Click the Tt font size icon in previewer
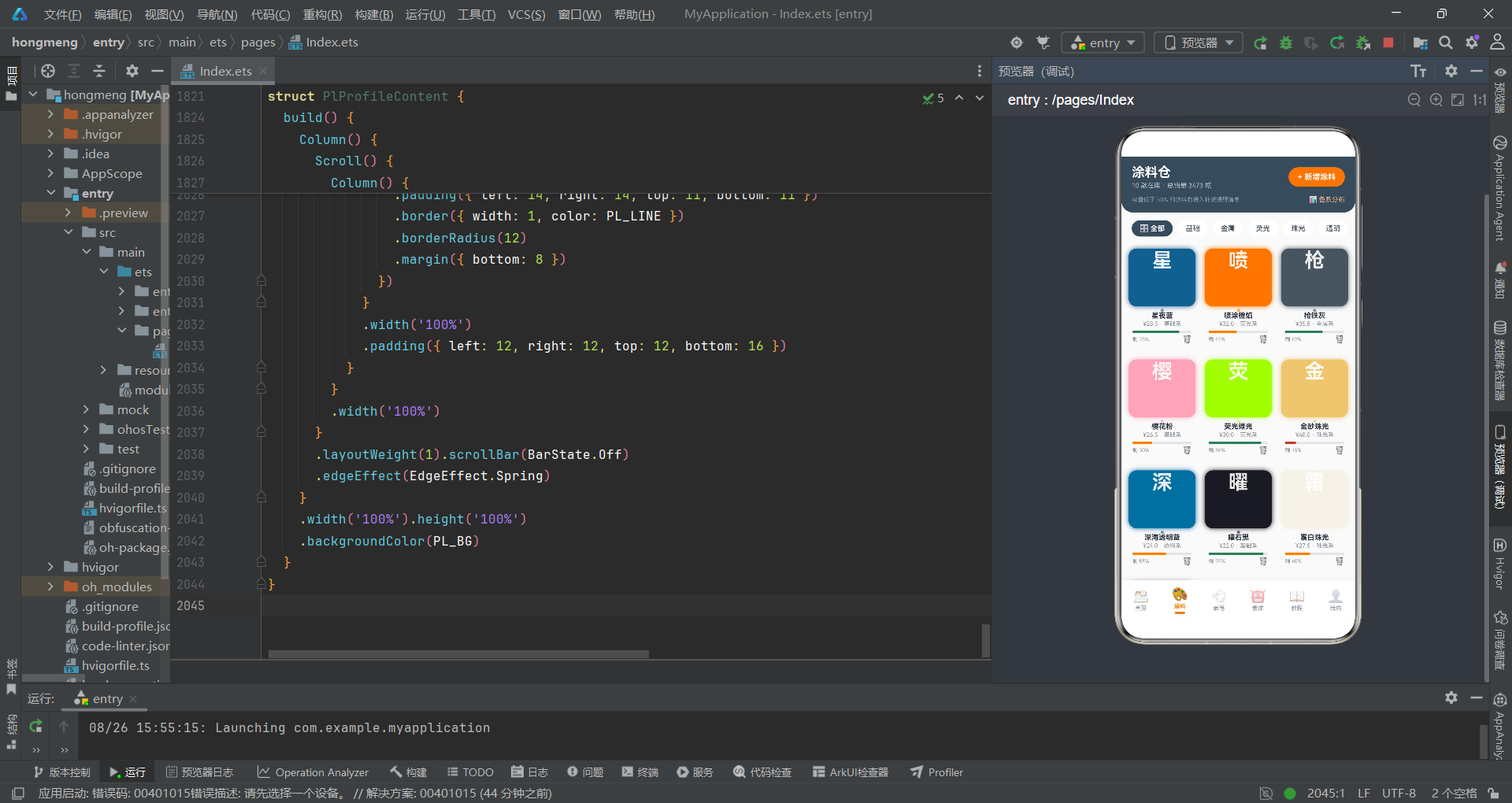 1418,72
